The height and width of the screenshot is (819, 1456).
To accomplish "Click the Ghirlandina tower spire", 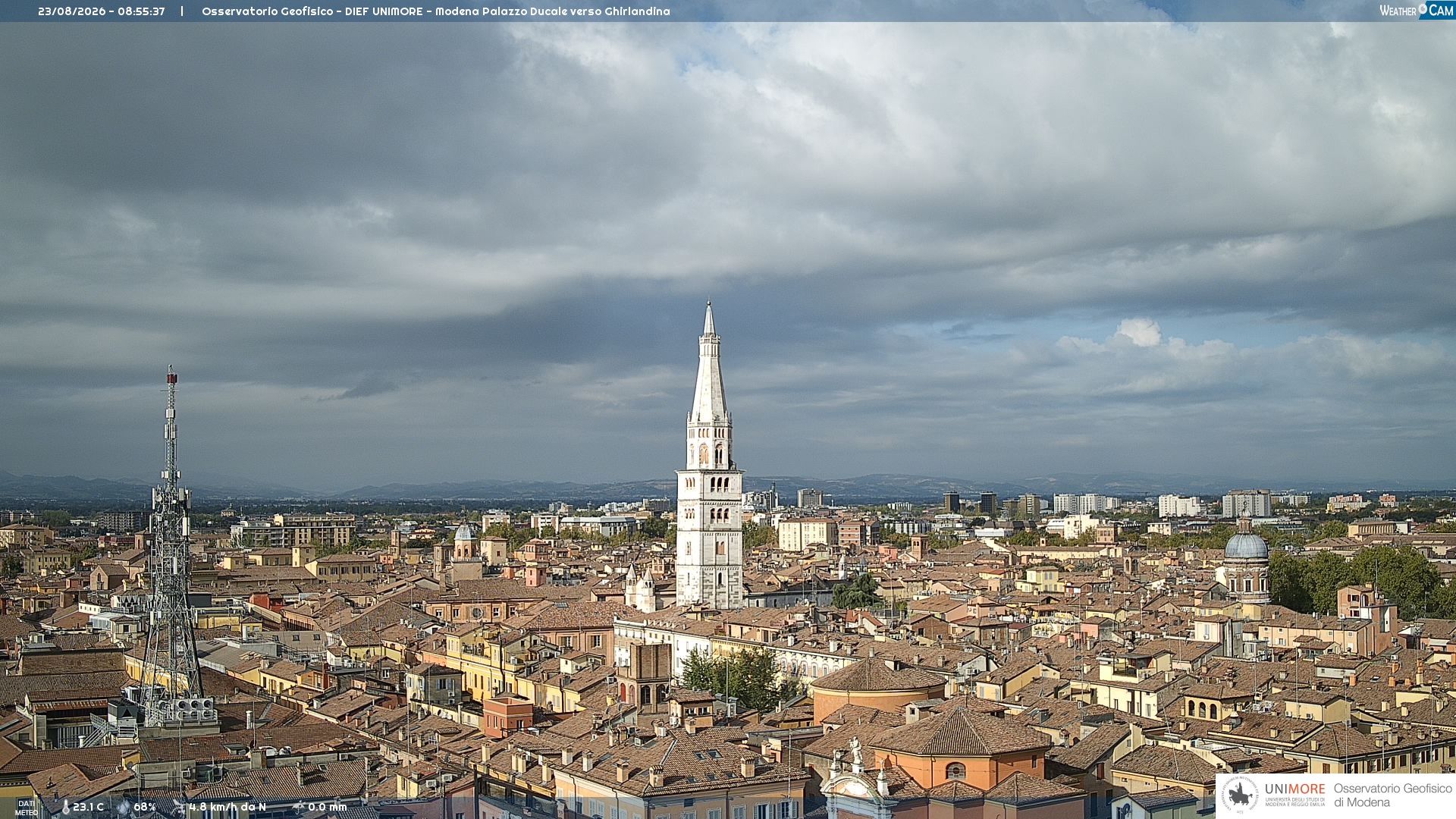I will pyautogui.click(x=709, y=362).
